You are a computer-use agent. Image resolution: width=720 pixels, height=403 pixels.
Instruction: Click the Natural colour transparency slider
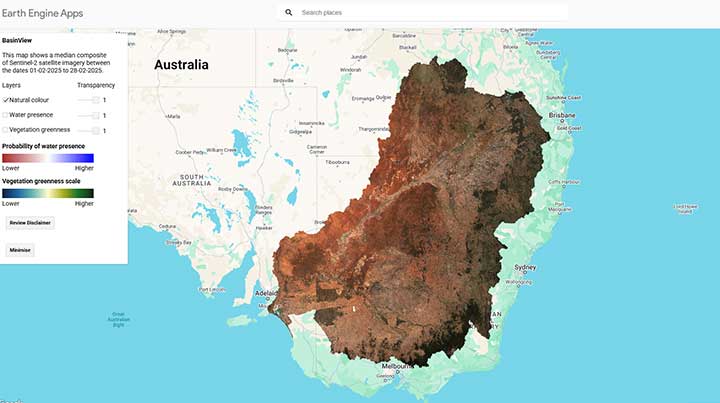pos(89,101)
